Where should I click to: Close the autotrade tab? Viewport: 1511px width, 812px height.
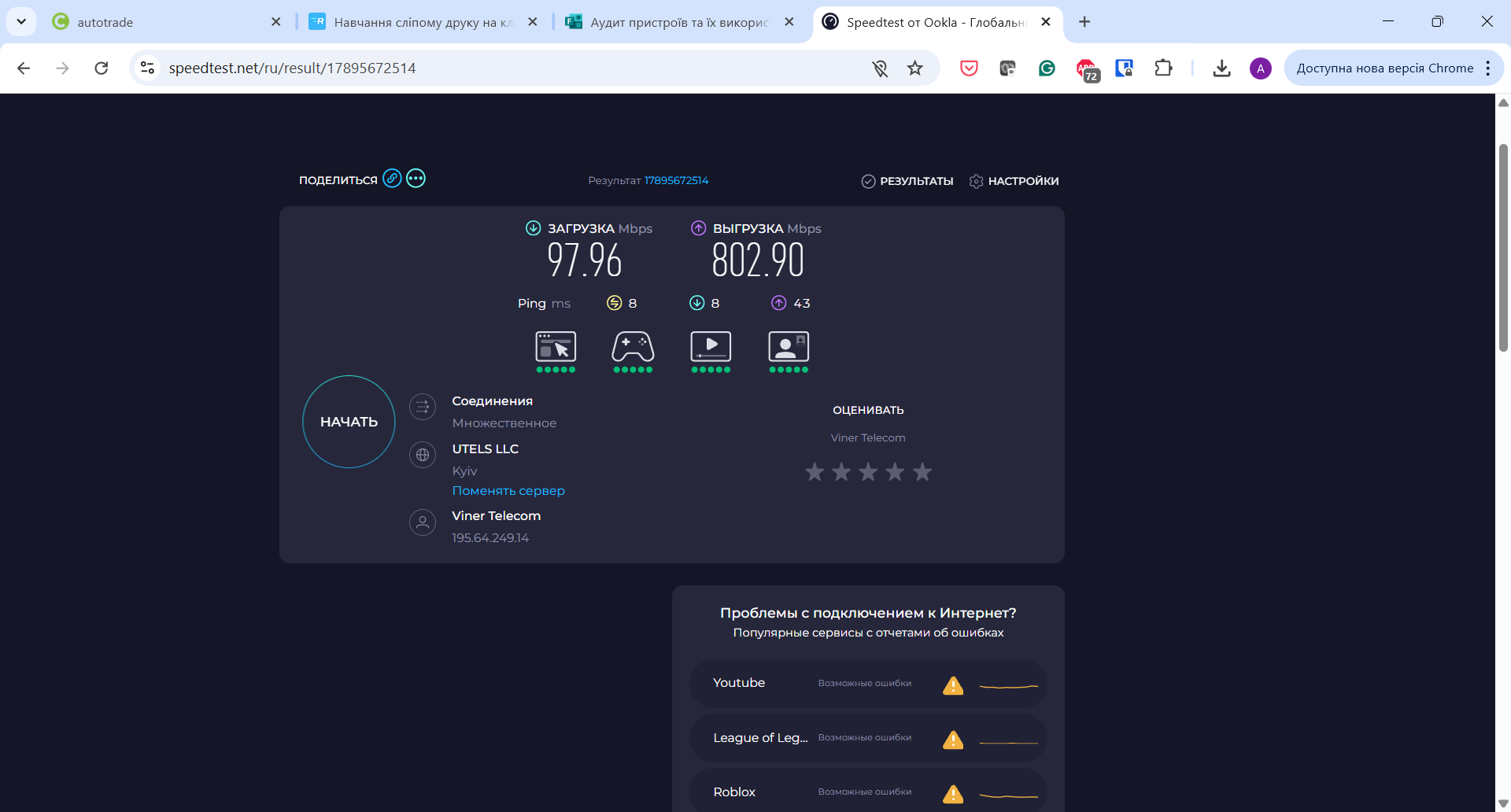[275, 22]
